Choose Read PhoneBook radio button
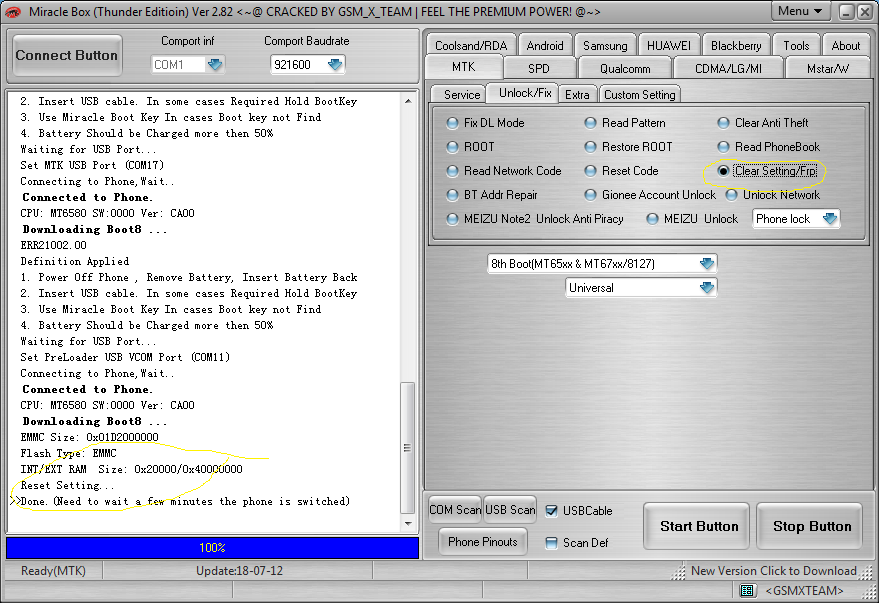 coord(724,147)
